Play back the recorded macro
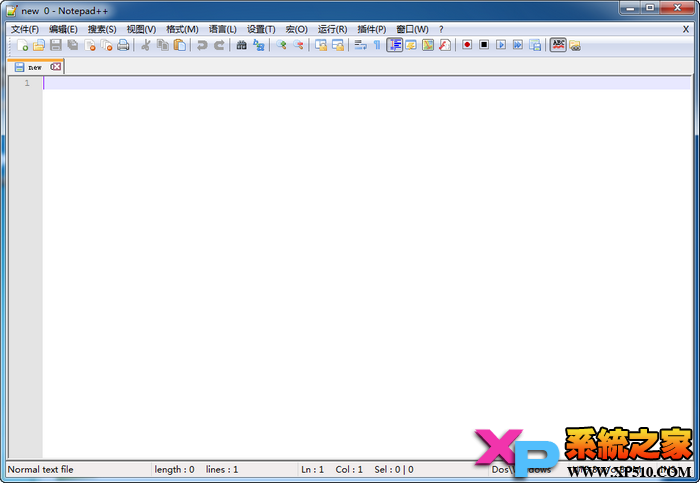Viewport: 700px width, 483px height. tap(501, 45)
